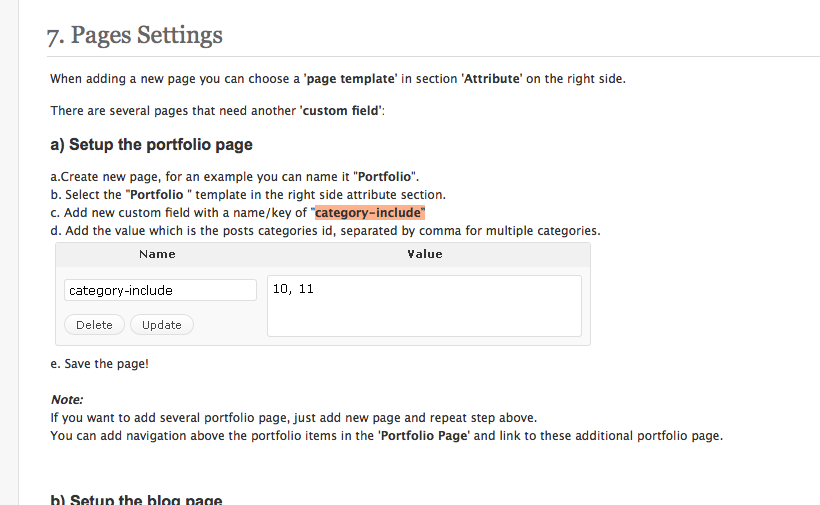Select the 'a) Setup the portfolio page' heading
The height and width of the screenshot is (505, 820).
click(151, 145)
